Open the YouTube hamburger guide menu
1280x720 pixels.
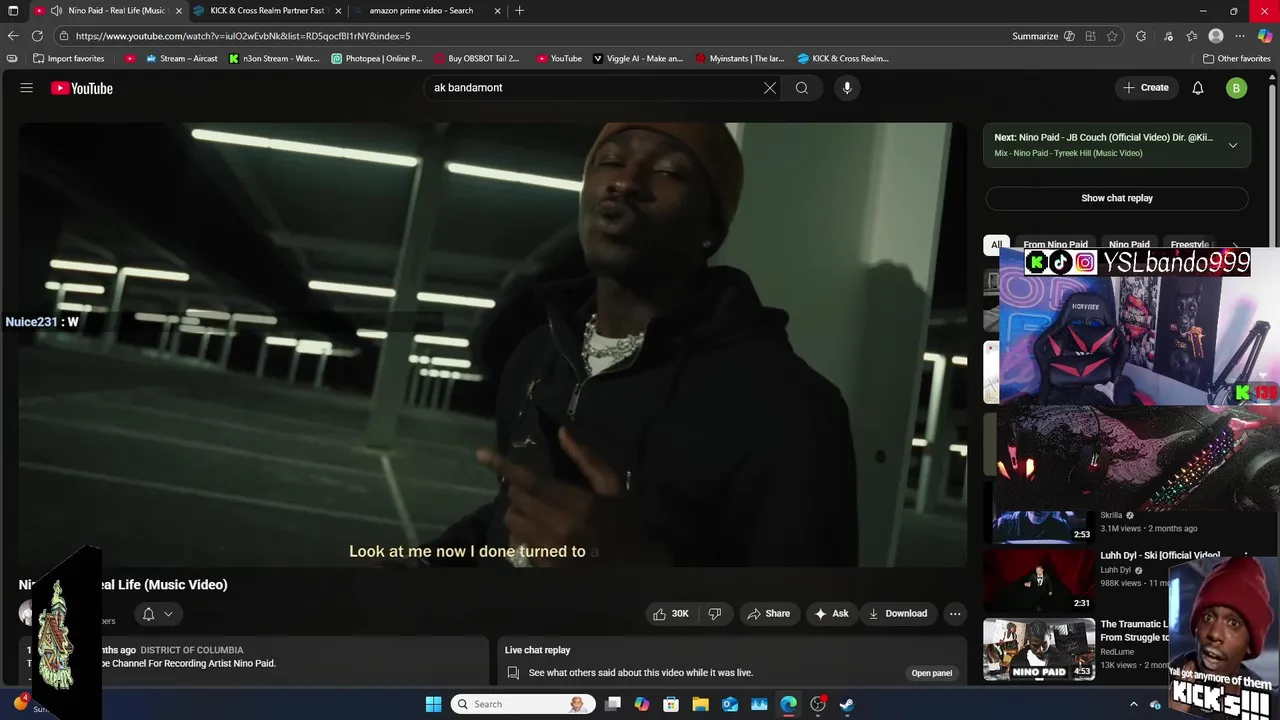pyautogui.click(x=27, y=88)
